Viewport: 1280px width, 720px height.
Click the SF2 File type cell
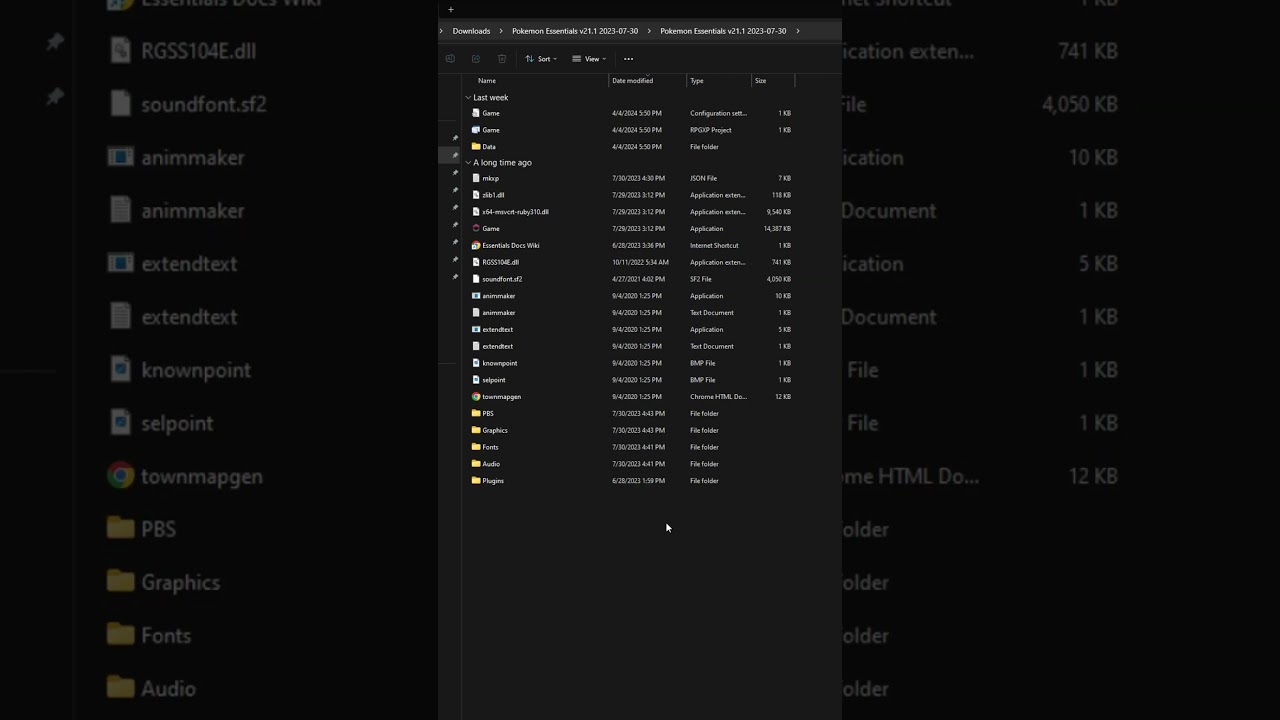tap(701, 279)
